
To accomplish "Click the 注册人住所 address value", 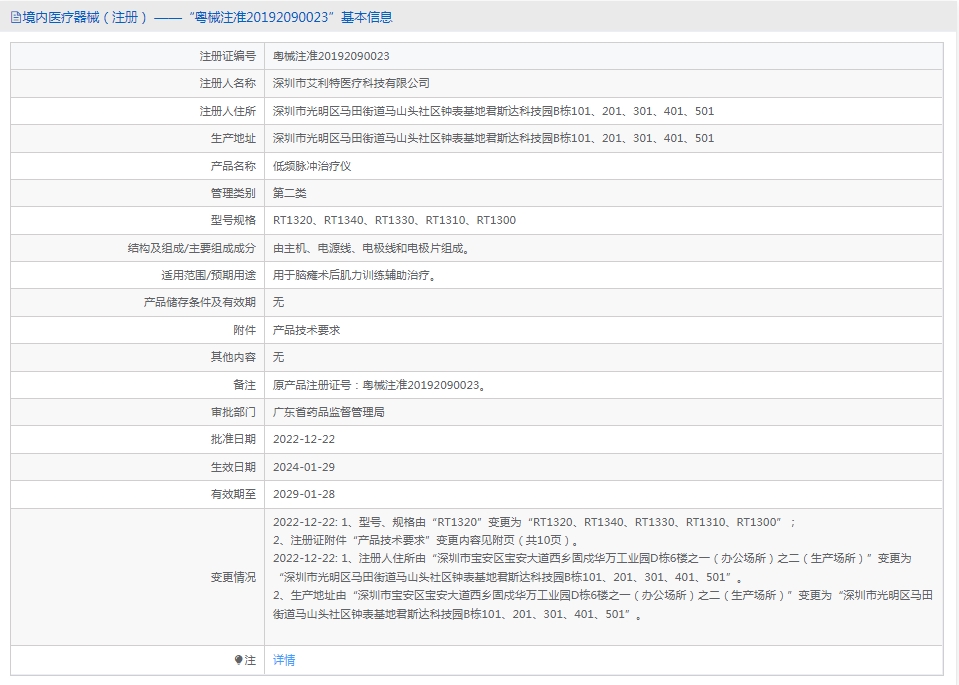I will [493, 111].
